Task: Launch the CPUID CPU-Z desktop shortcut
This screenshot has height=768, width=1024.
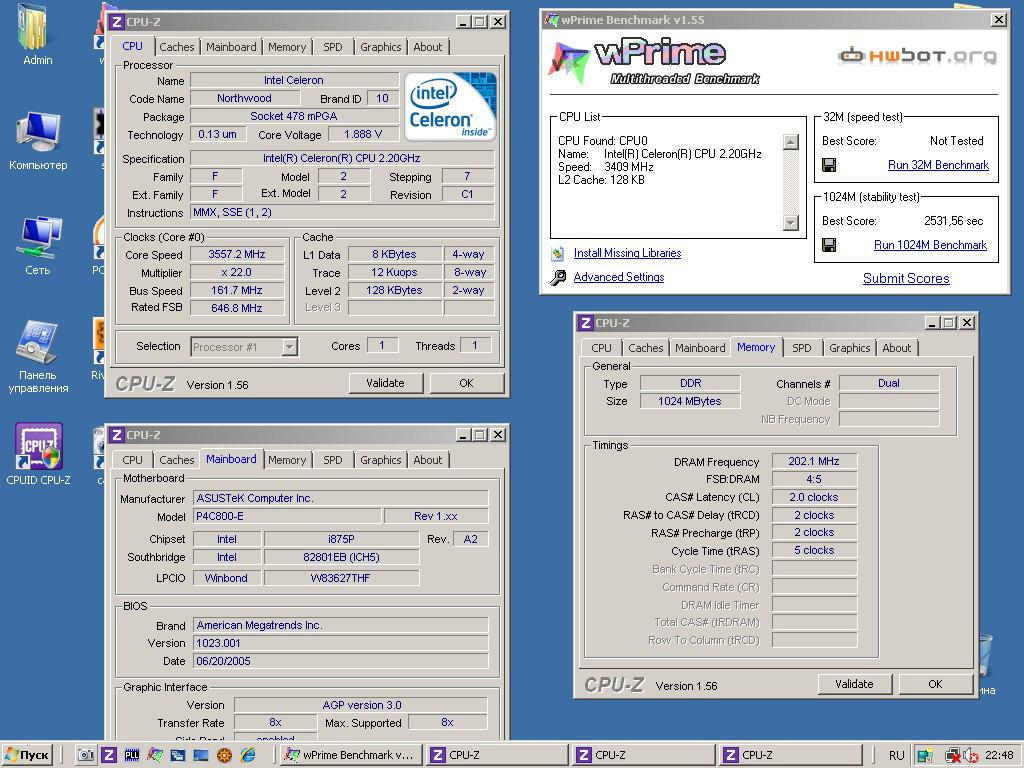Action: coord(38,453)
